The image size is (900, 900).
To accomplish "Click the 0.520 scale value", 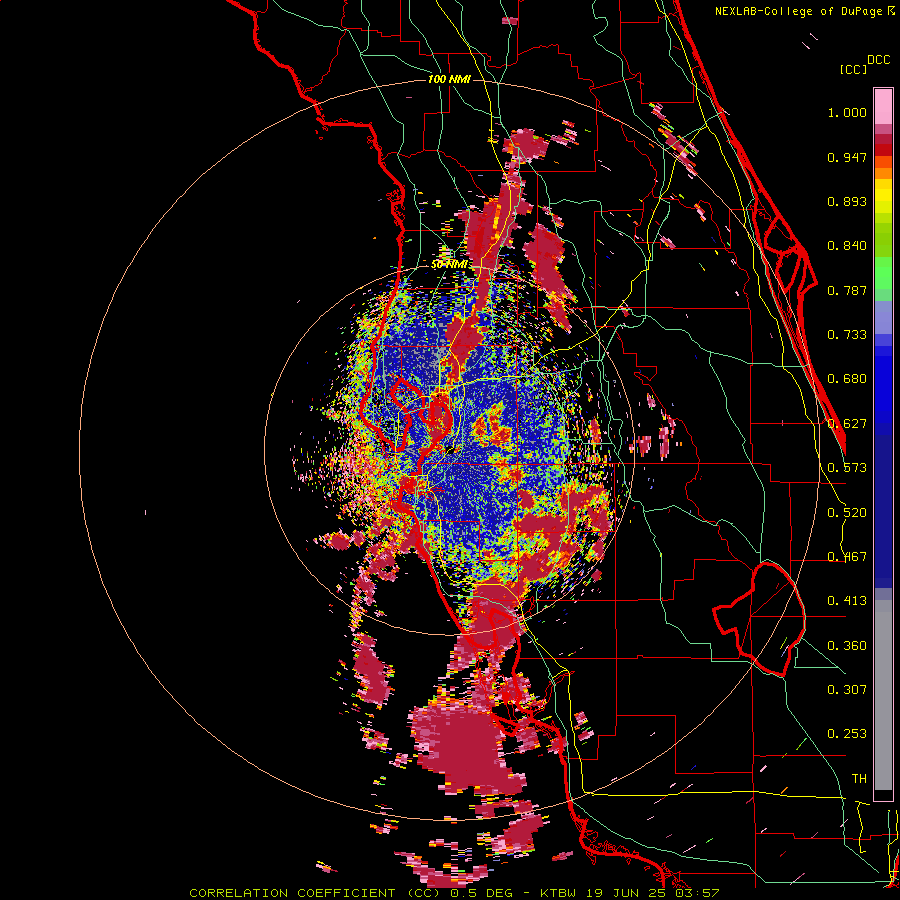I will point(847,513).
